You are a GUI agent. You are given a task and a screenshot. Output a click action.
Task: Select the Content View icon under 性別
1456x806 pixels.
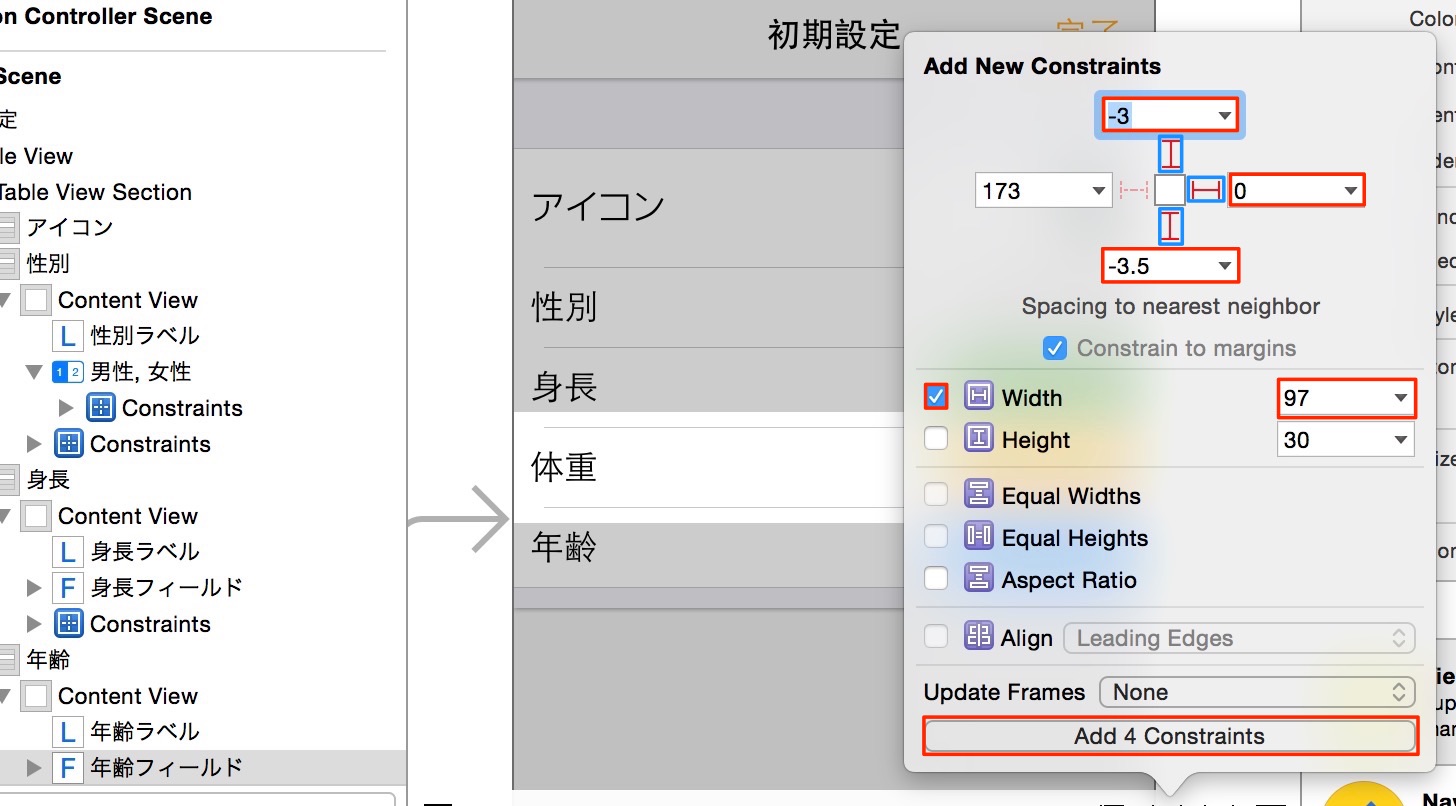click(x=35, y=300)
